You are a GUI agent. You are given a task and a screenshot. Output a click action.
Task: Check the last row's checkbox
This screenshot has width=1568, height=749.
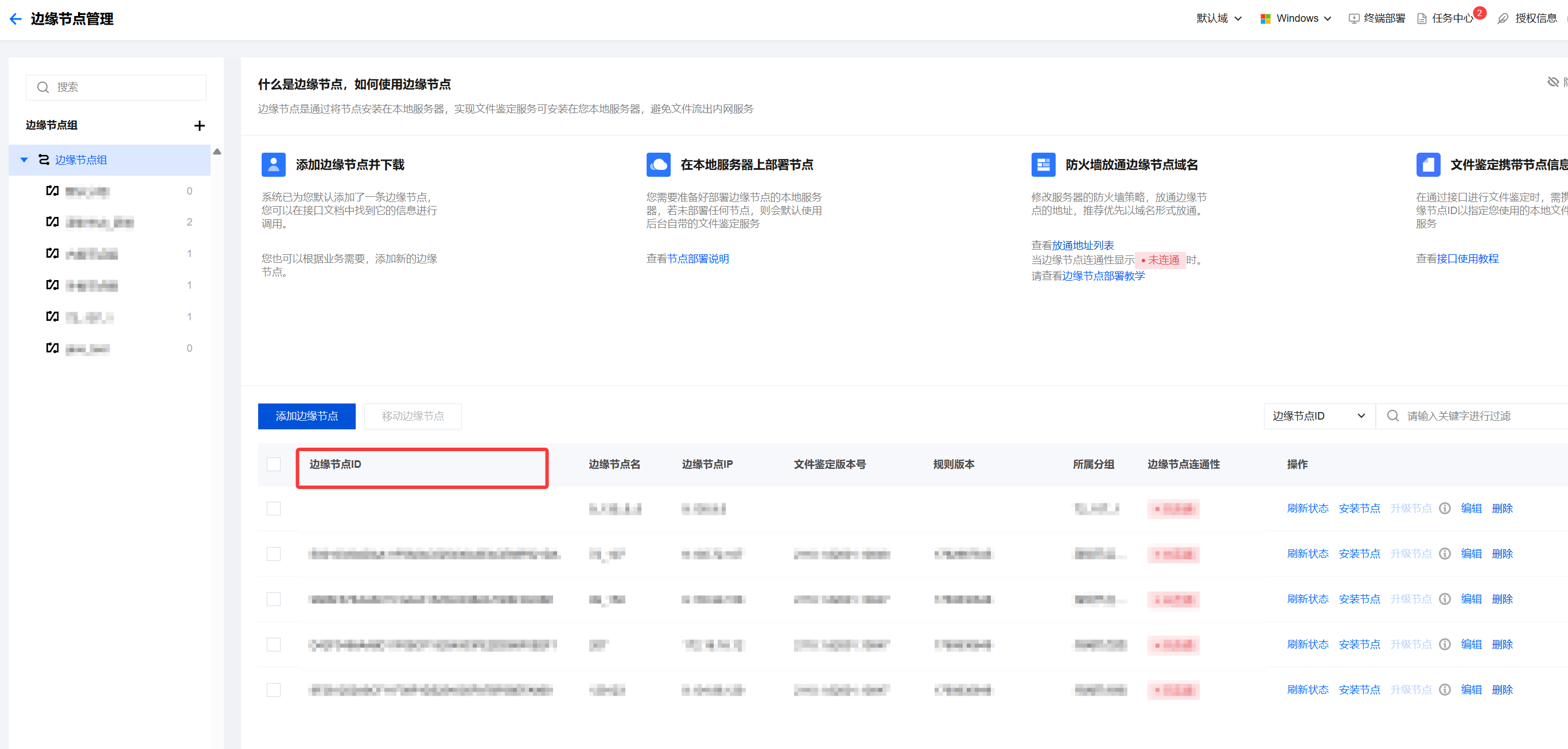[274, 689]
